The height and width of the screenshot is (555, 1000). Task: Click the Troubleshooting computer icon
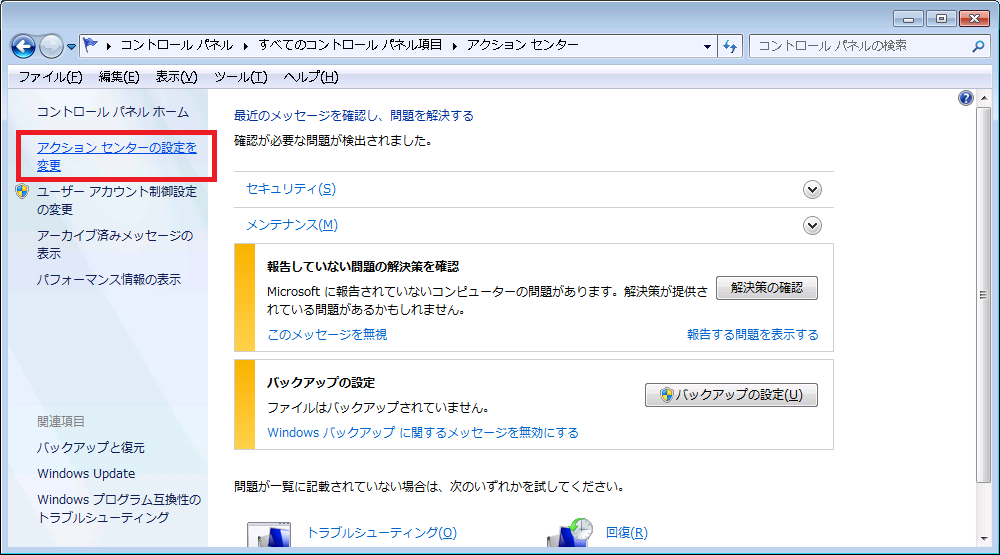pos(269,535)
